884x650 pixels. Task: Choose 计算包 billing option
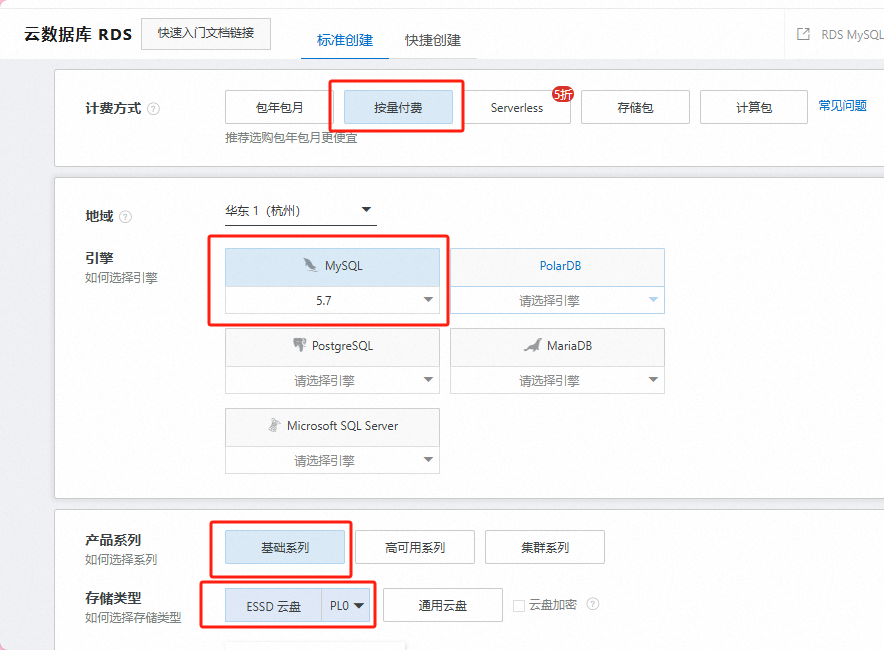pyautogui.click(x=754, y=107)
